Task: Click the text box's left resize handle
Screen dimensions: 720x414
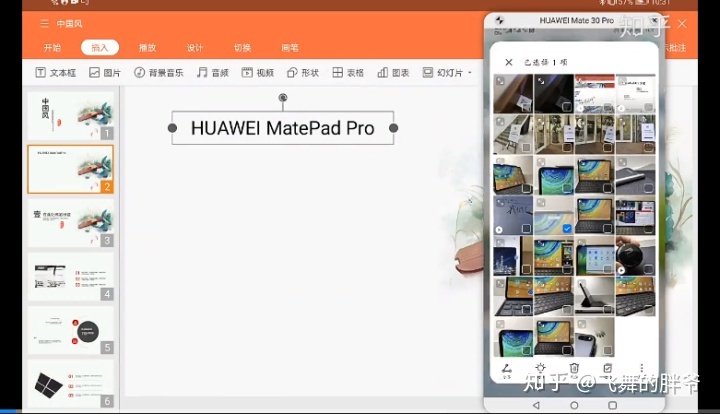Action: pos(172,128)
